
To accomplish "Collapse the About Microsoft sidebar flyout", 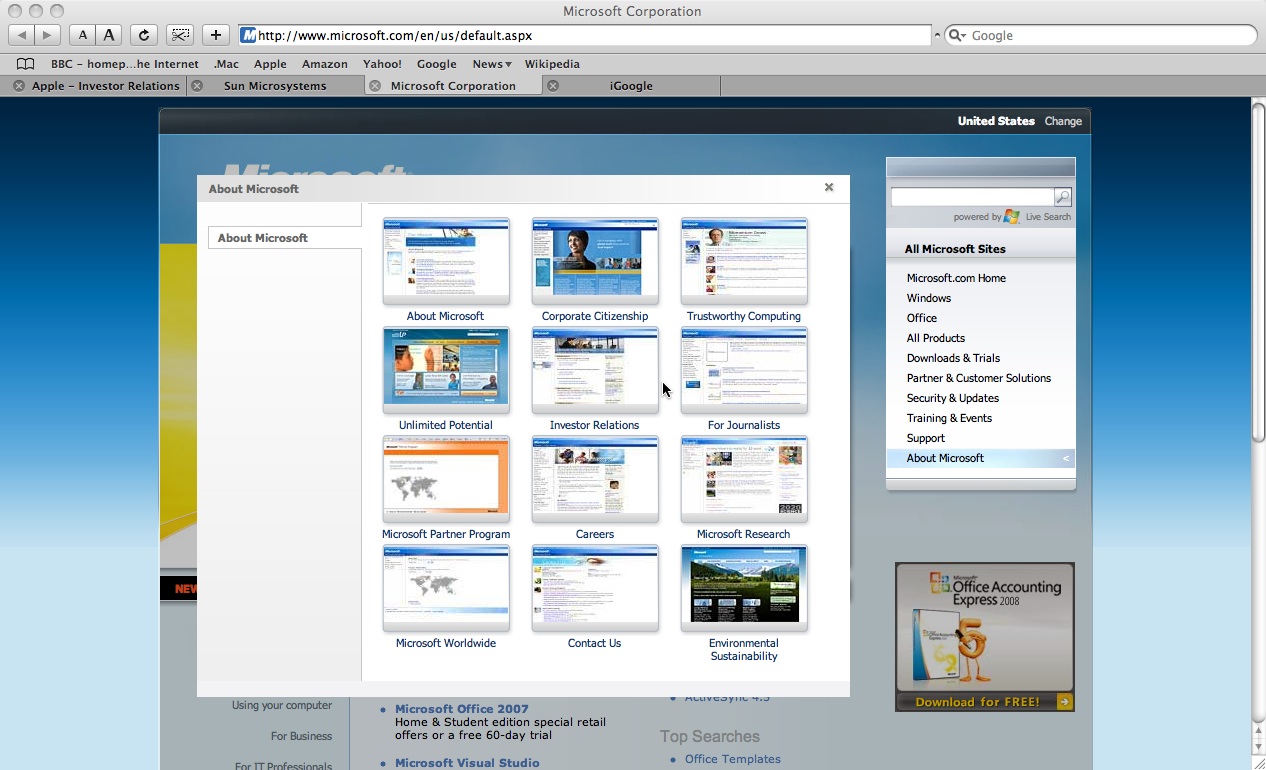I will pyautogui.click(x=1065, y=458).
